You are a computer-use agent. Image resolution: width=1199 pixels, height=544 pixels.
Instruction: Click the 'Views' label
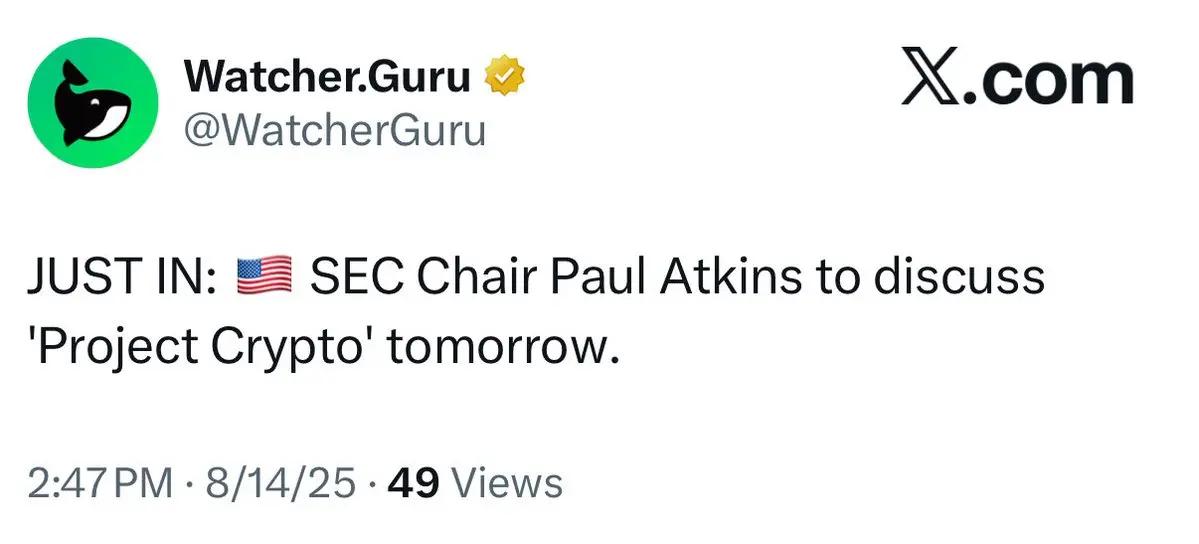click(x=508, y=484)
